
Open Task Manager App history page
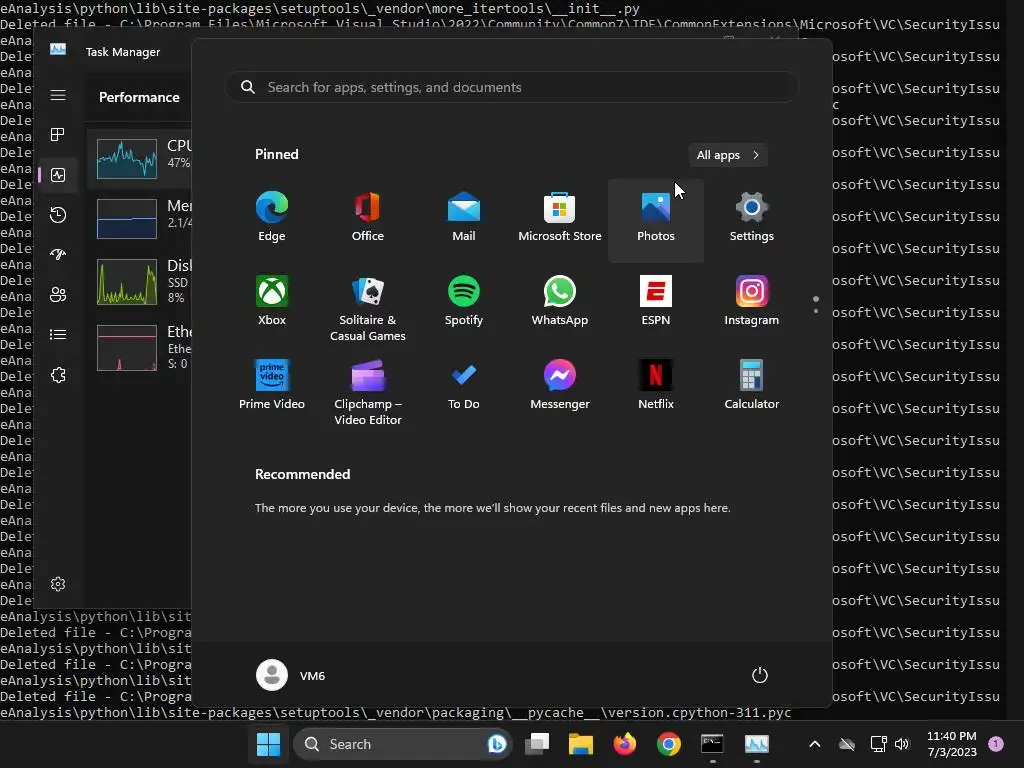point(58,215)
